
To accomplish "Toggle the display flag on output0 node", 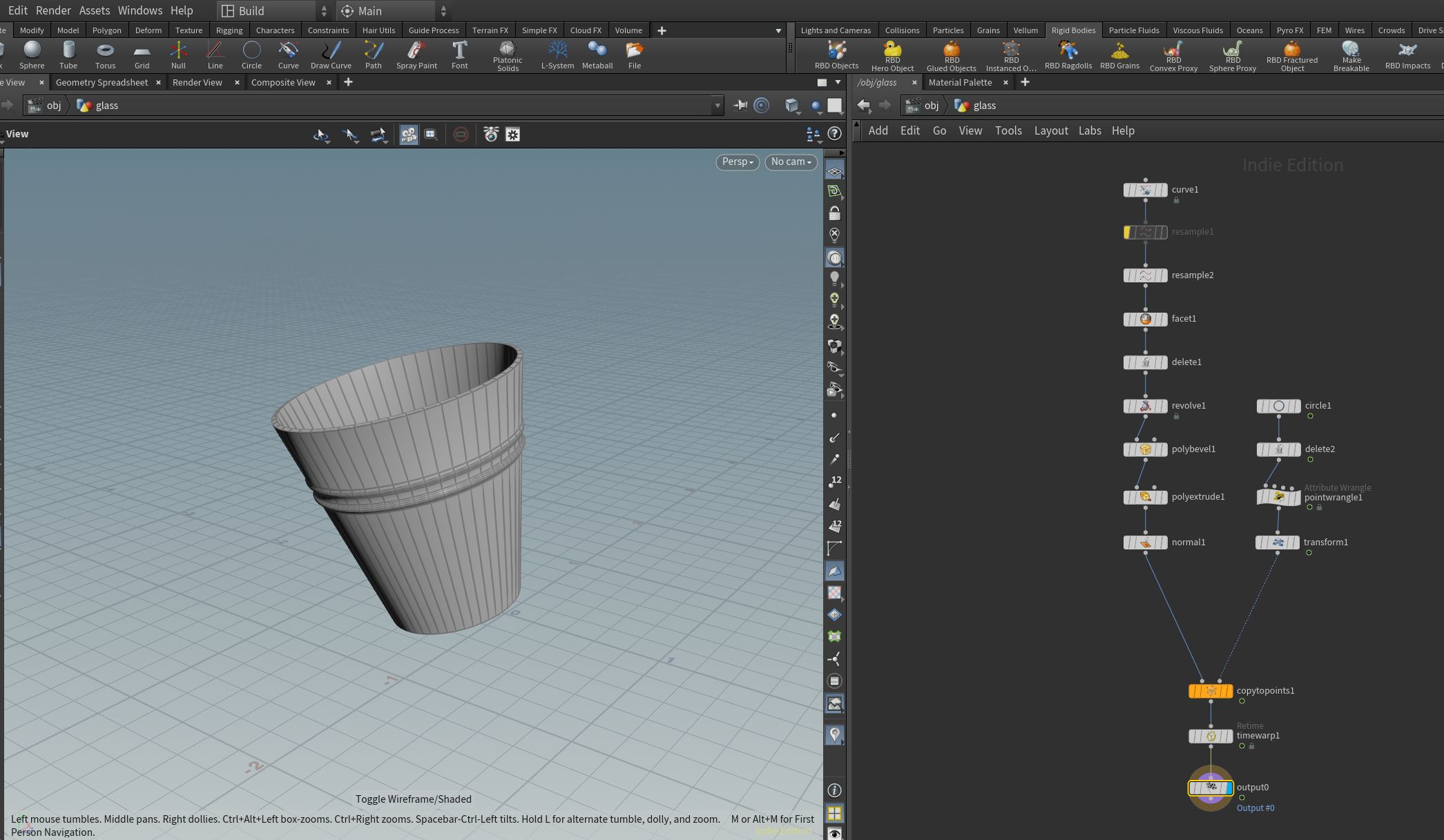I will coord(1229,788).
